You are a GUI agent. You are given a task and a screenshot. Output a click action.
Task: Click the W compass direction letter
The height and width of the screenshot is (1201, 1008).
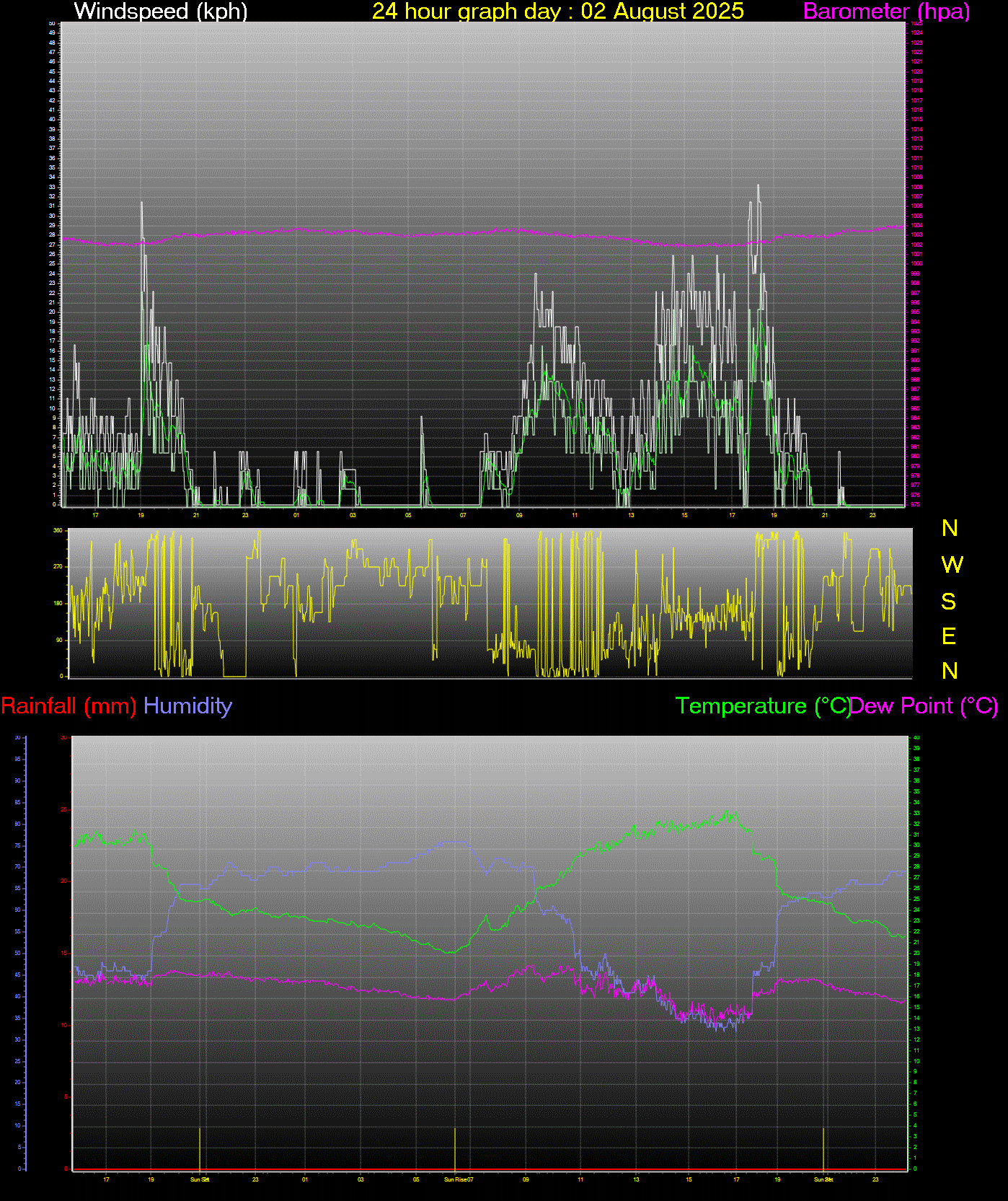click(952, 565)
